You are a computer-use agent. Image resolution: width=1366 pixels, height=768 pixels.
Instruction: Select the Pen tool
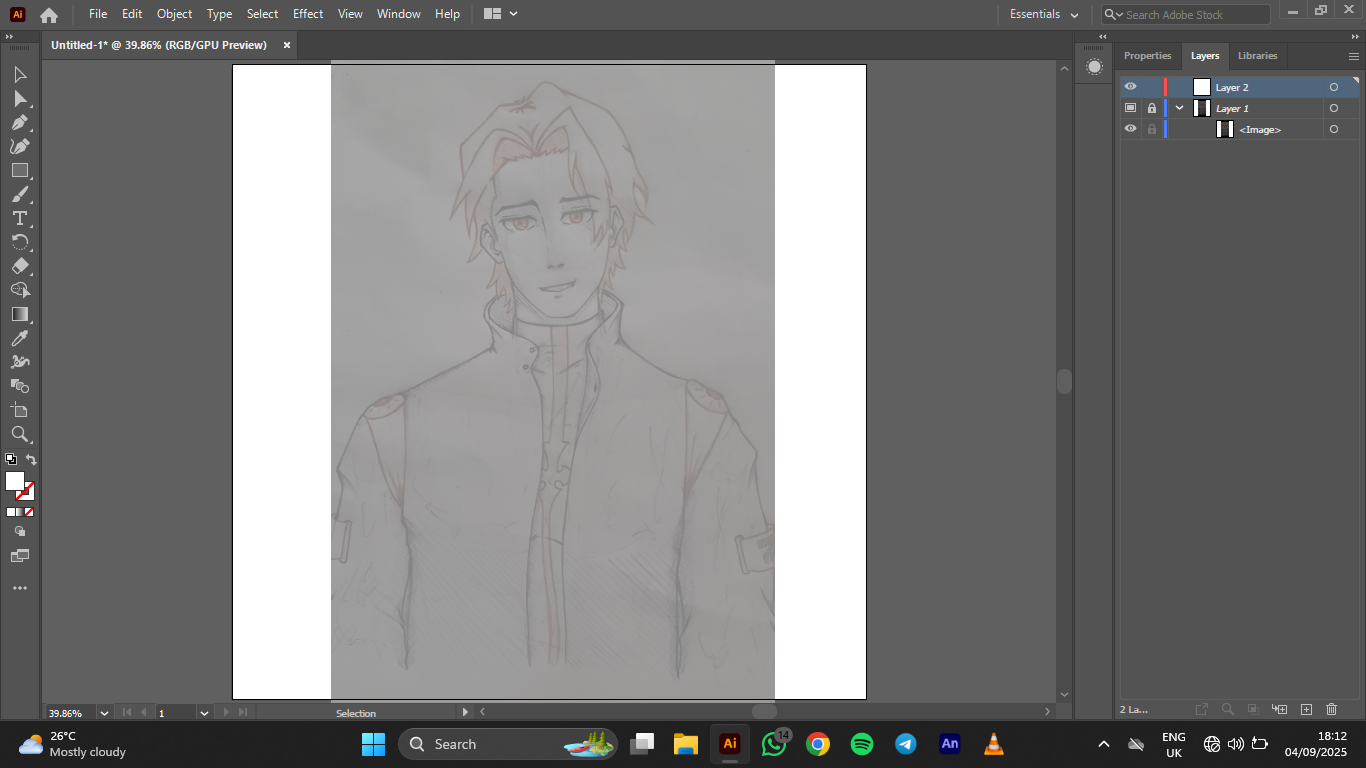[x=19, y=123]
